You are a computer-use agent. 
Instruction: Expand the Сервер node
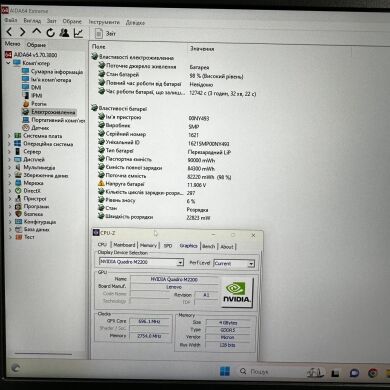point(9,151)
